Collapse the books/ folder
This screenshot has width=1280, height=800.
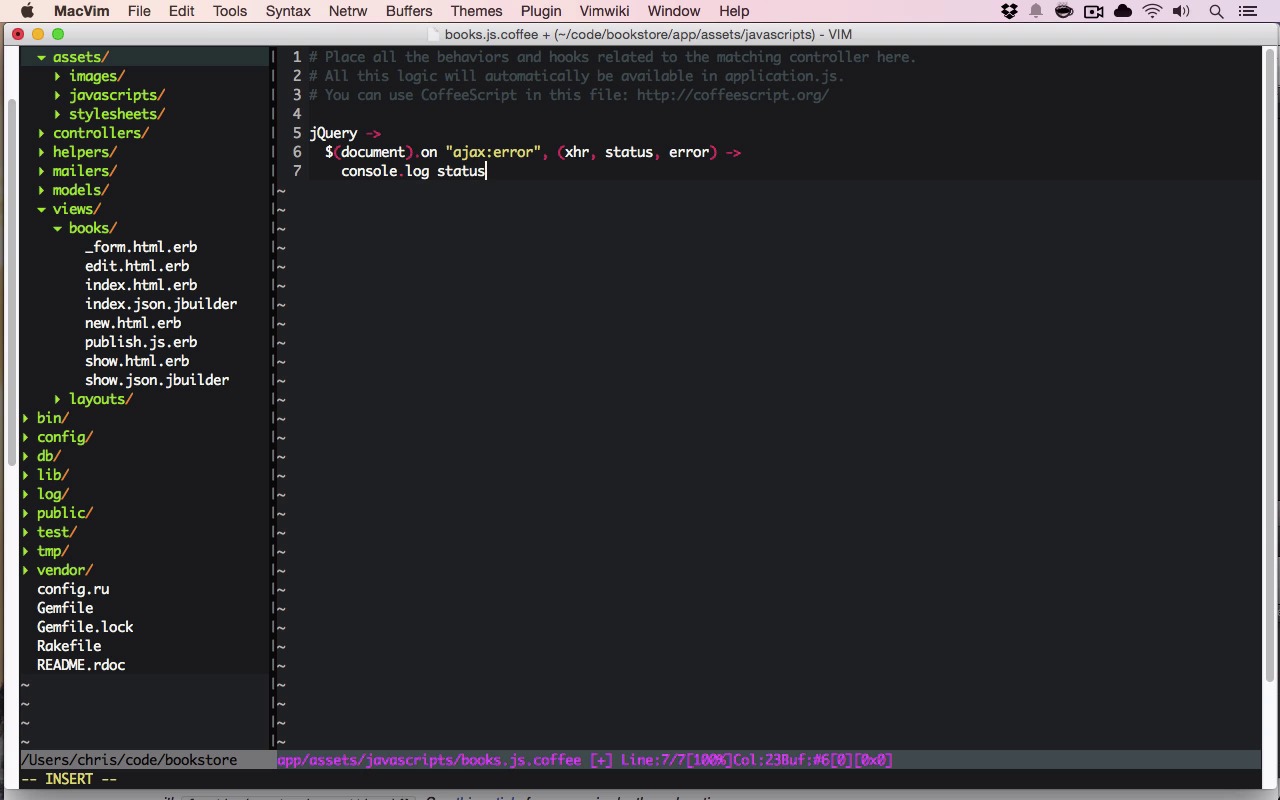(x=57, y=228)
